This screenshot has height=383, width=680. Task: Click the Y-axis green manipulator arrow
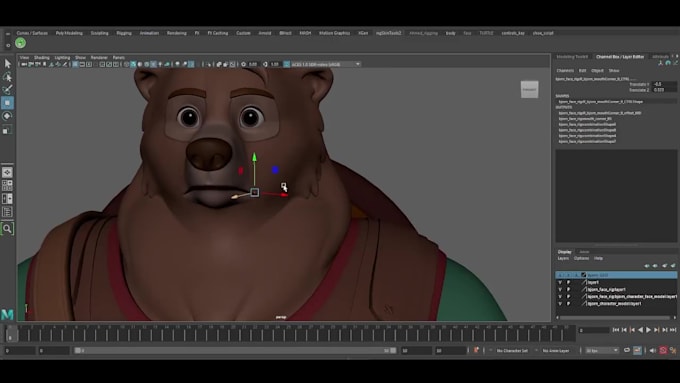pyautogui.click(x=254, y=157)
